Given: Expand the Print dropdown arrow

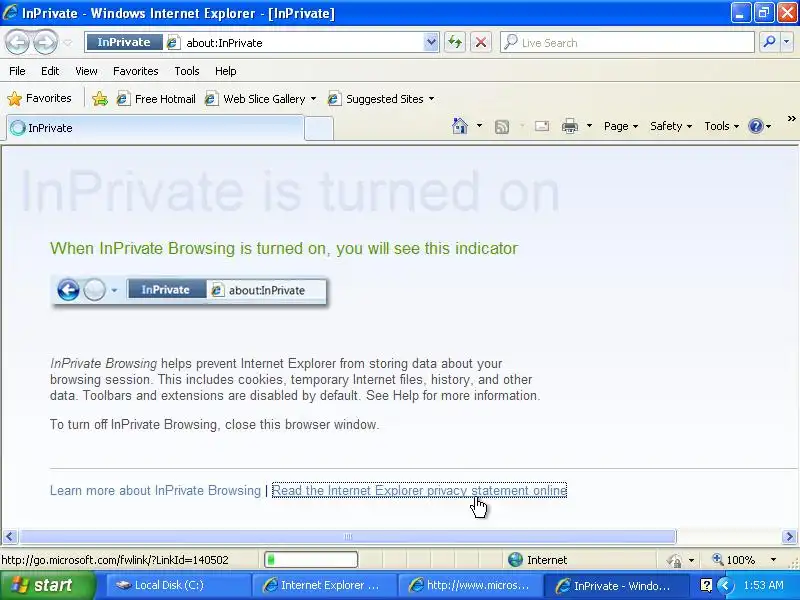Looking at the screenshot, I should [589, 126].
